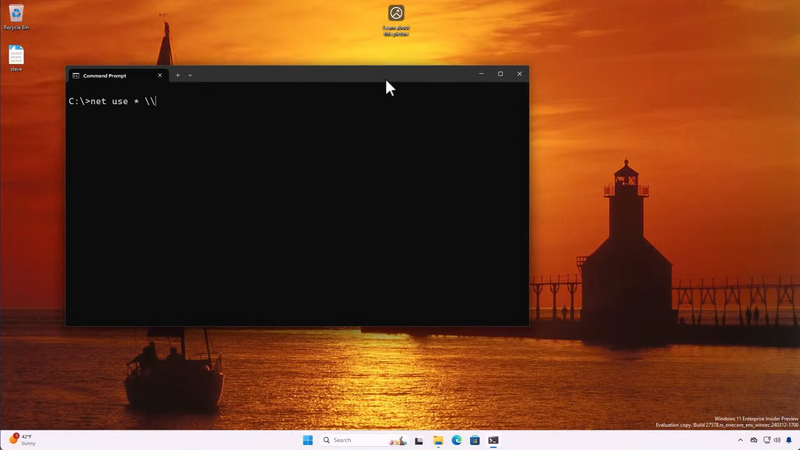This screenshot has width=800, height=450.
Task: Click the volume icon in system tray
Action: [777, 440]
